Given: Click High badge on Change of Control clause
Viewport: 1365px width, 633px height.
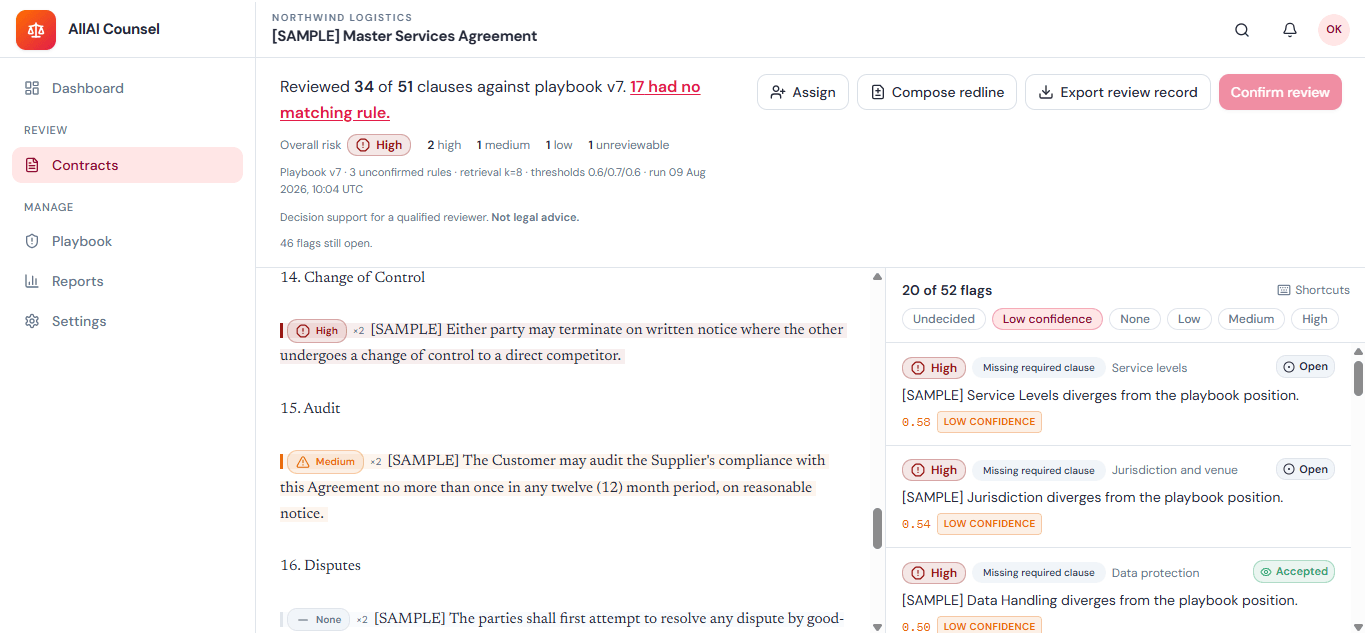Looking at the screenshot, I should 317,331.
